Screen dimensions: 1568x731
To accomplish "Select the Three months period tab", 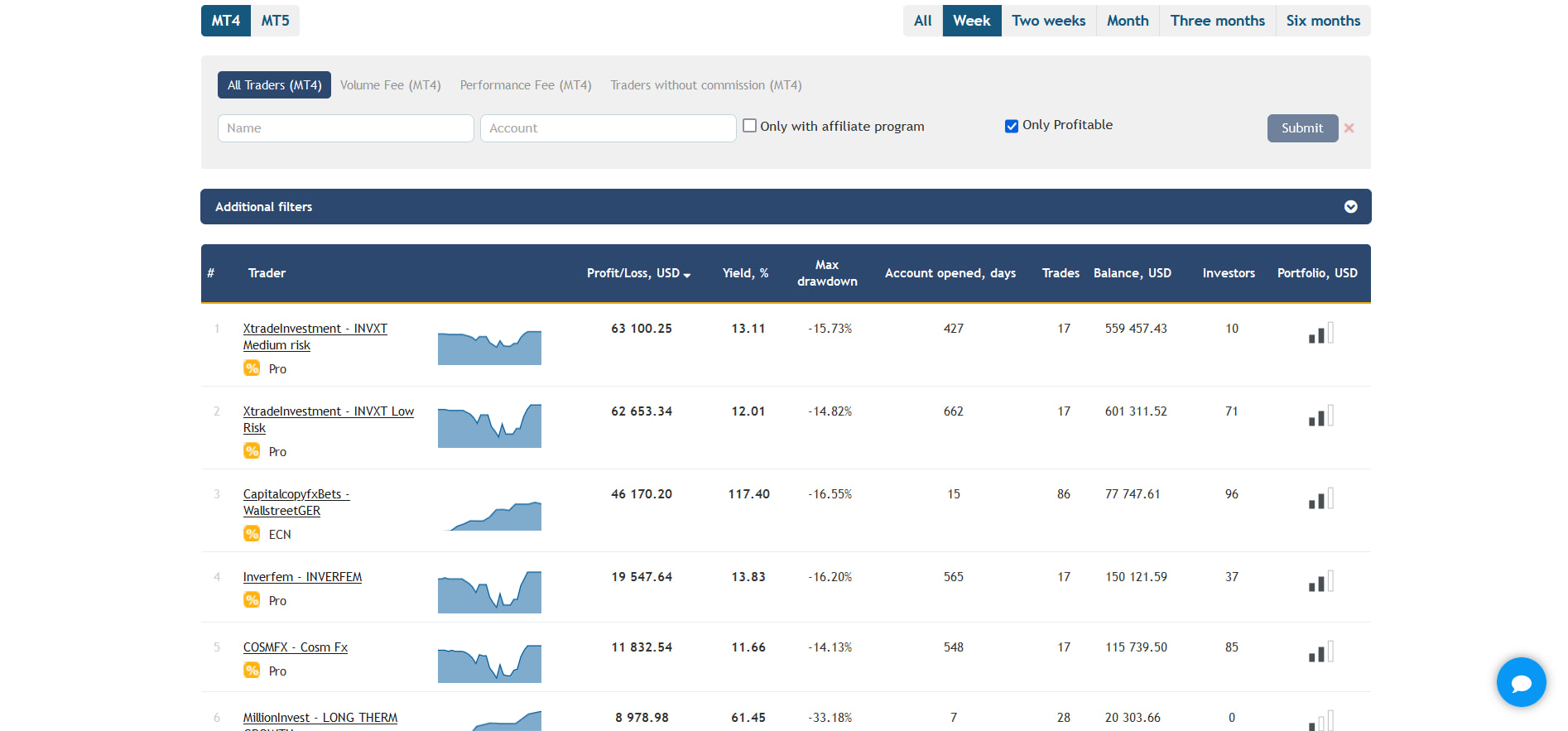I will pos(1217,21).
